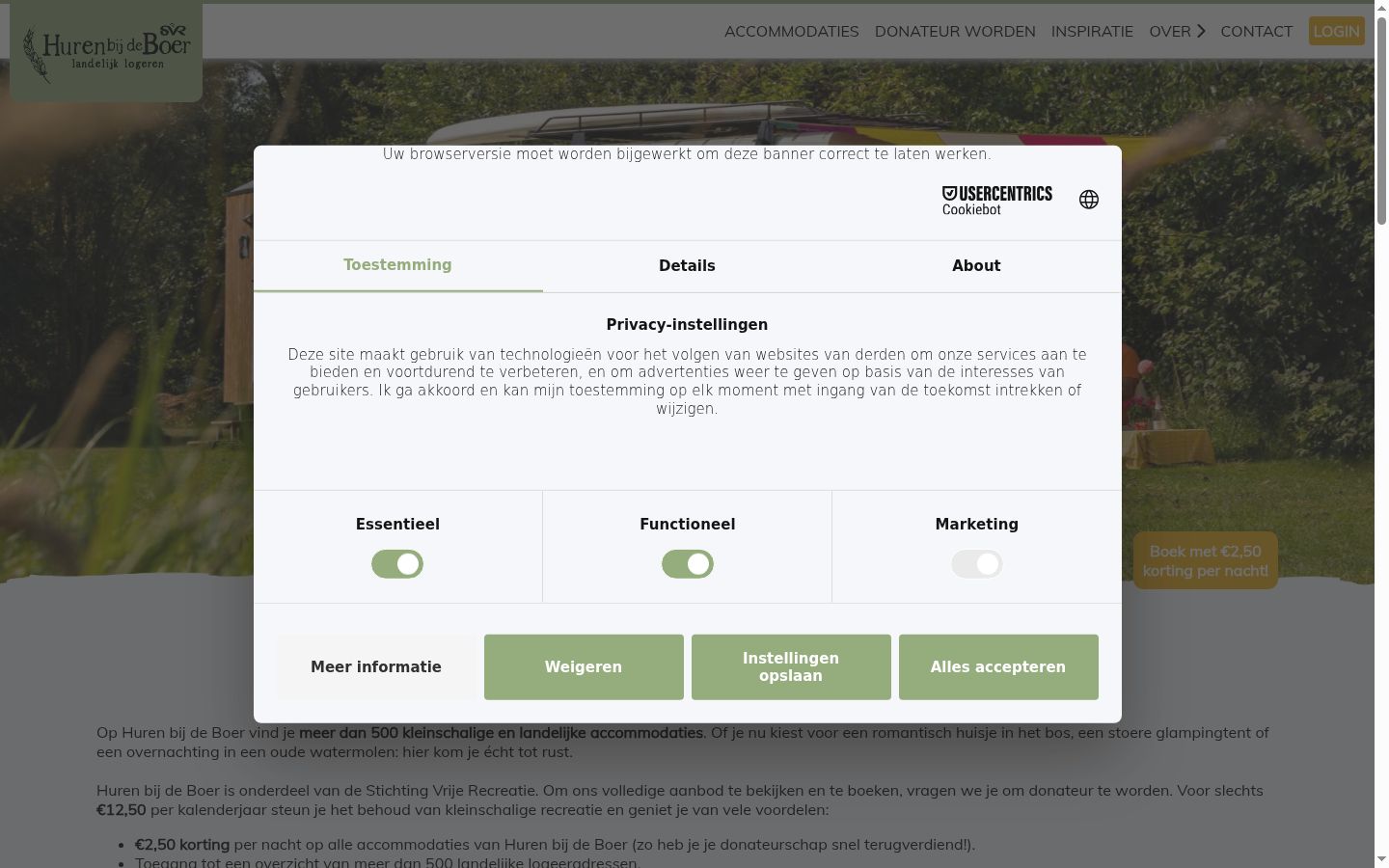
Task: Click the LOGIN button
Action: coord(1337,31)
